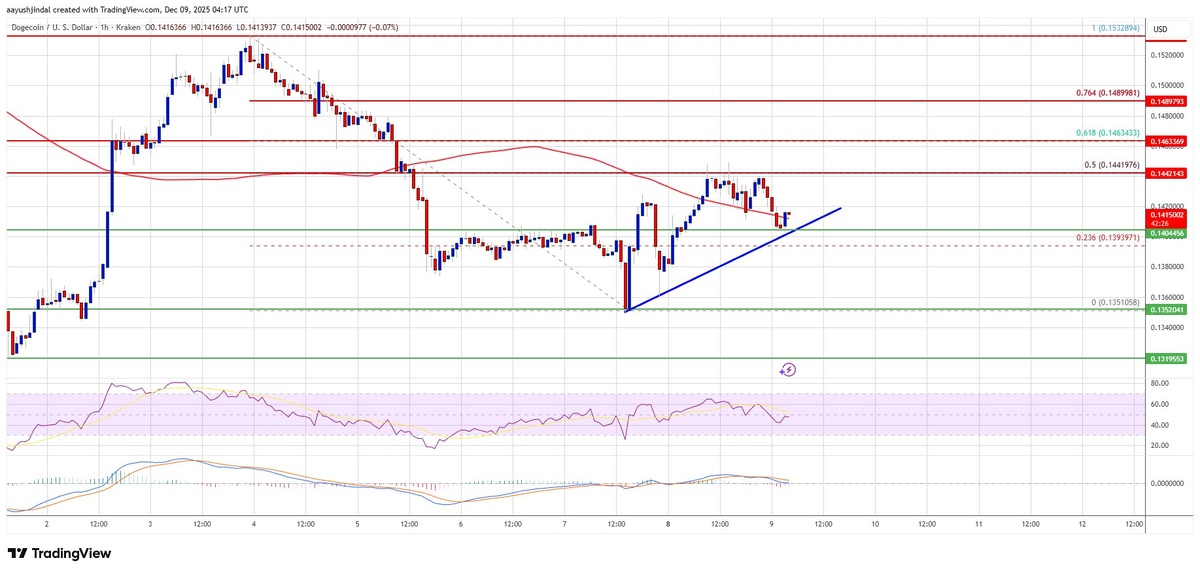Screen dimensions: 1200x573
Task: Click the 0.0000000 MACD scale label
Action: point(1167,483)
